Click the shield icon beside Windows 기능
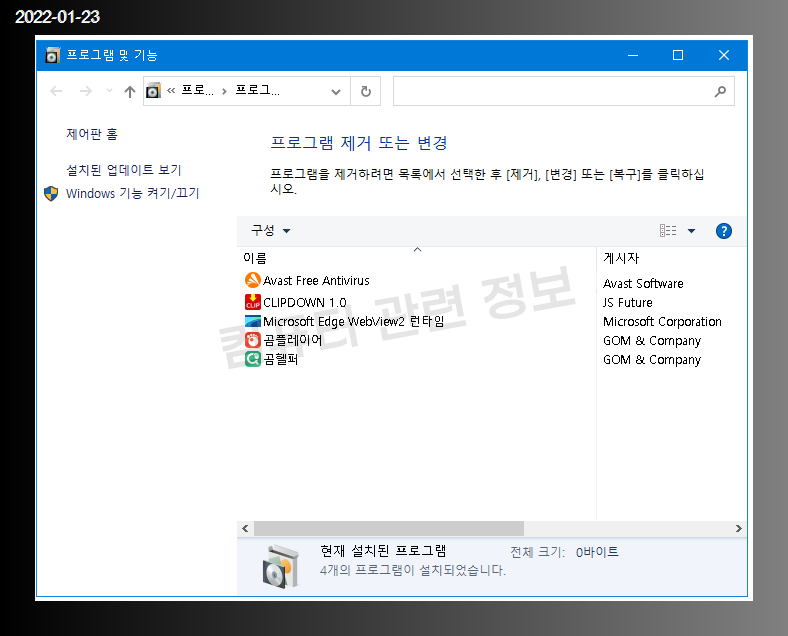The image size is (788, 636). (x=51, y=193)
